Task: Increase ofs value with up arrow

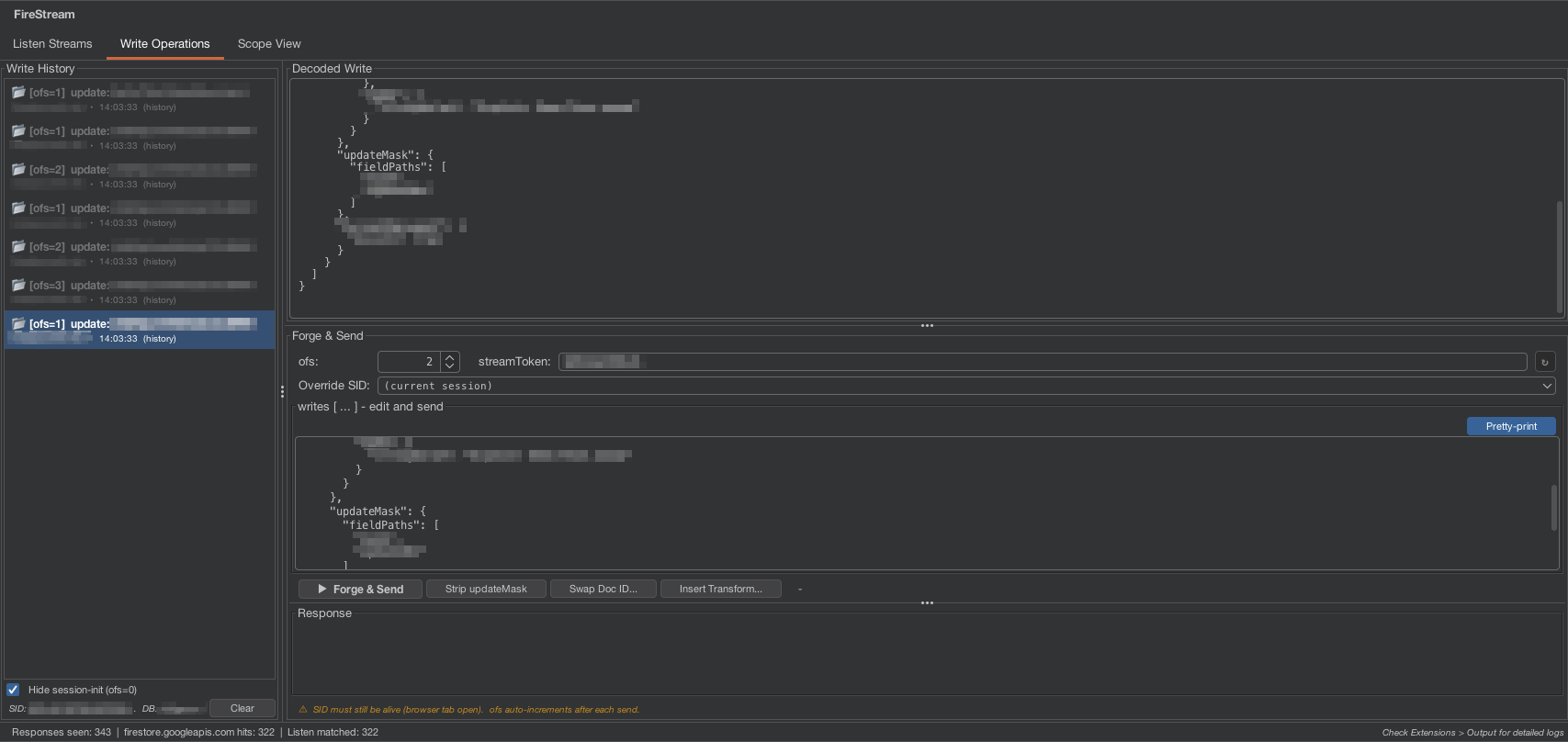Action: (450, 357)
